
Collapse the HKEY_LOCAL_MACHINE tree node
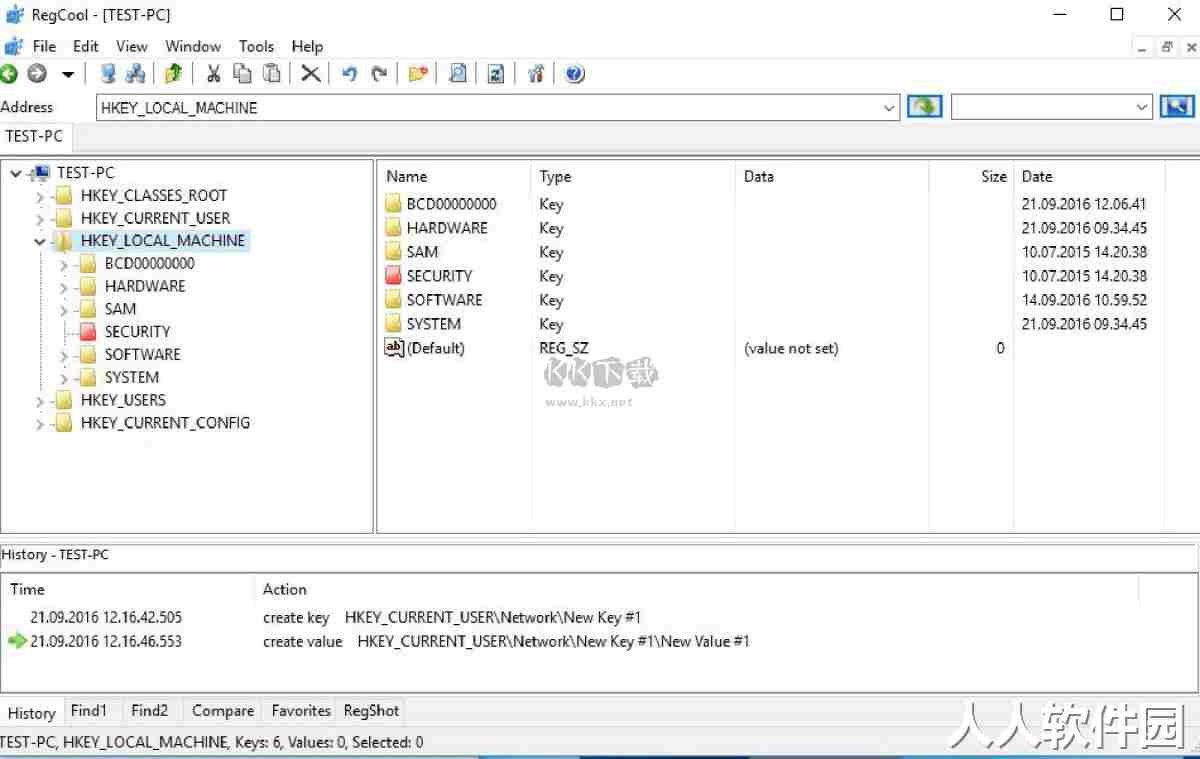[x=39, y=241]
